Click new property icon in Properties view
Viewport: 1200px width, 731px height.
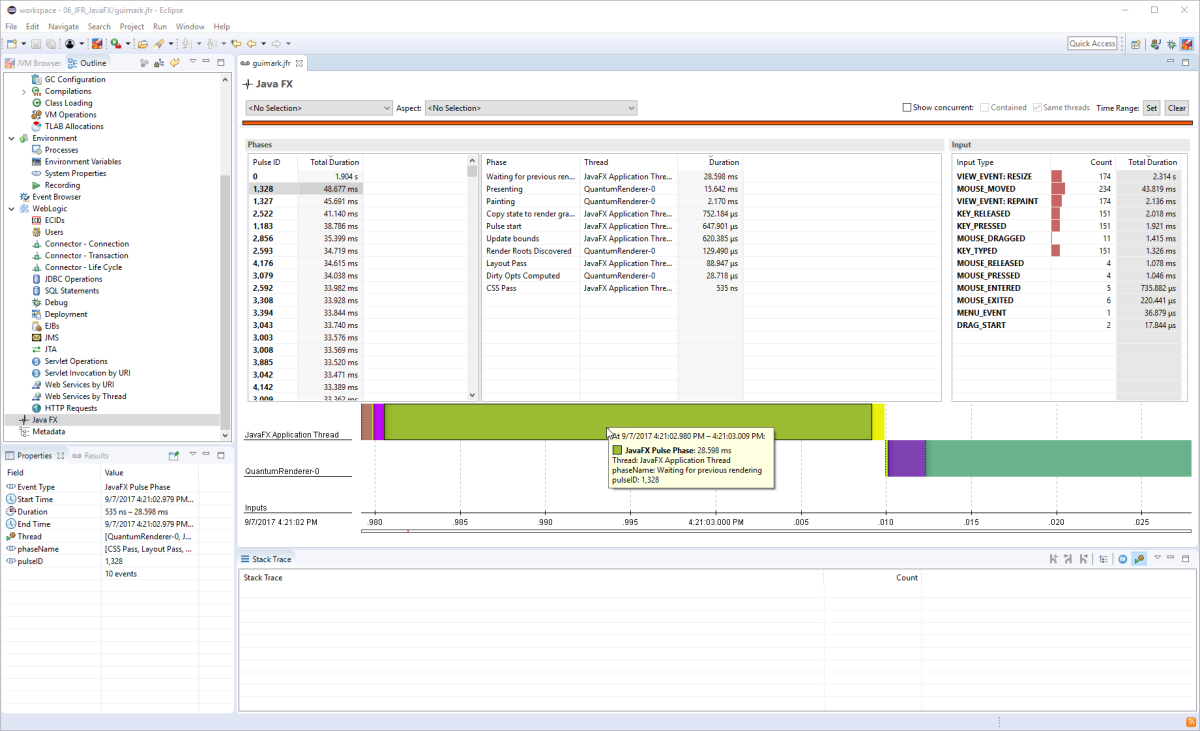[173, 456]
